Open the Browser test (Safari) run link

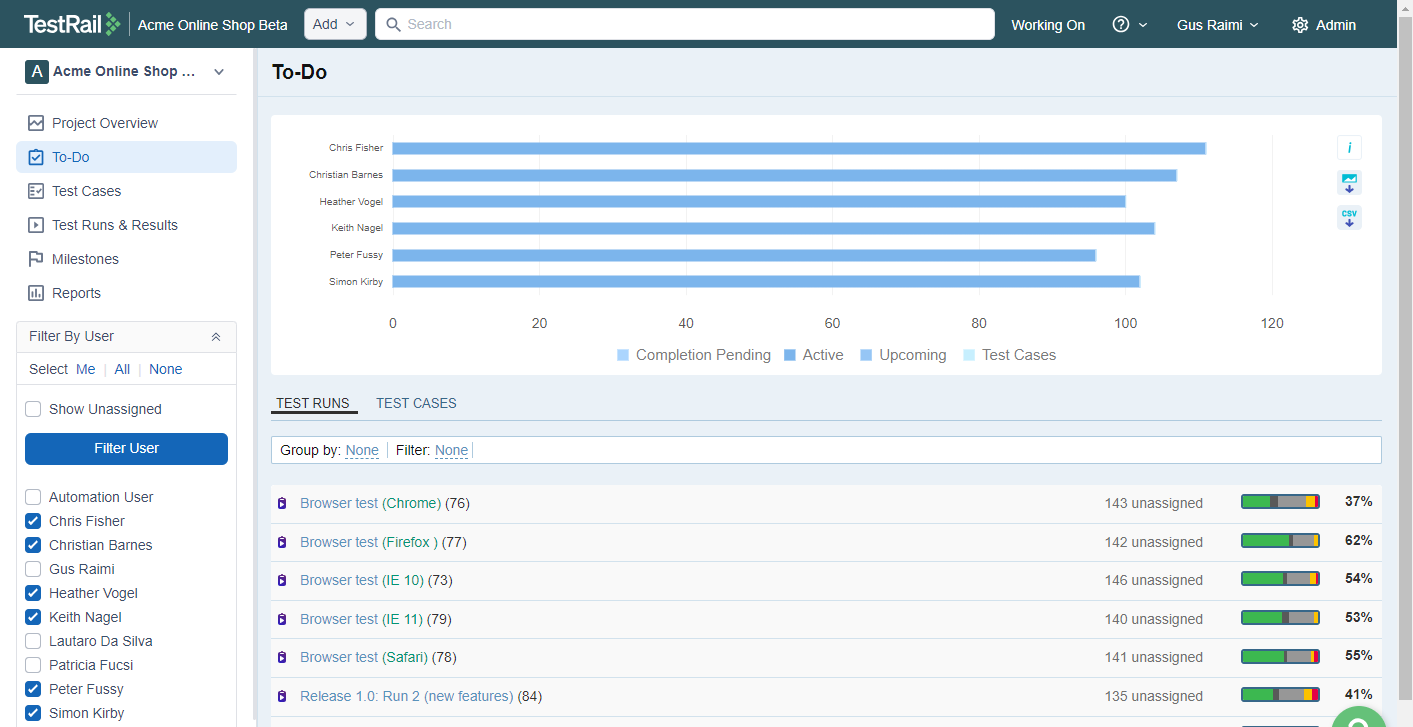click(x=364, y=657)
